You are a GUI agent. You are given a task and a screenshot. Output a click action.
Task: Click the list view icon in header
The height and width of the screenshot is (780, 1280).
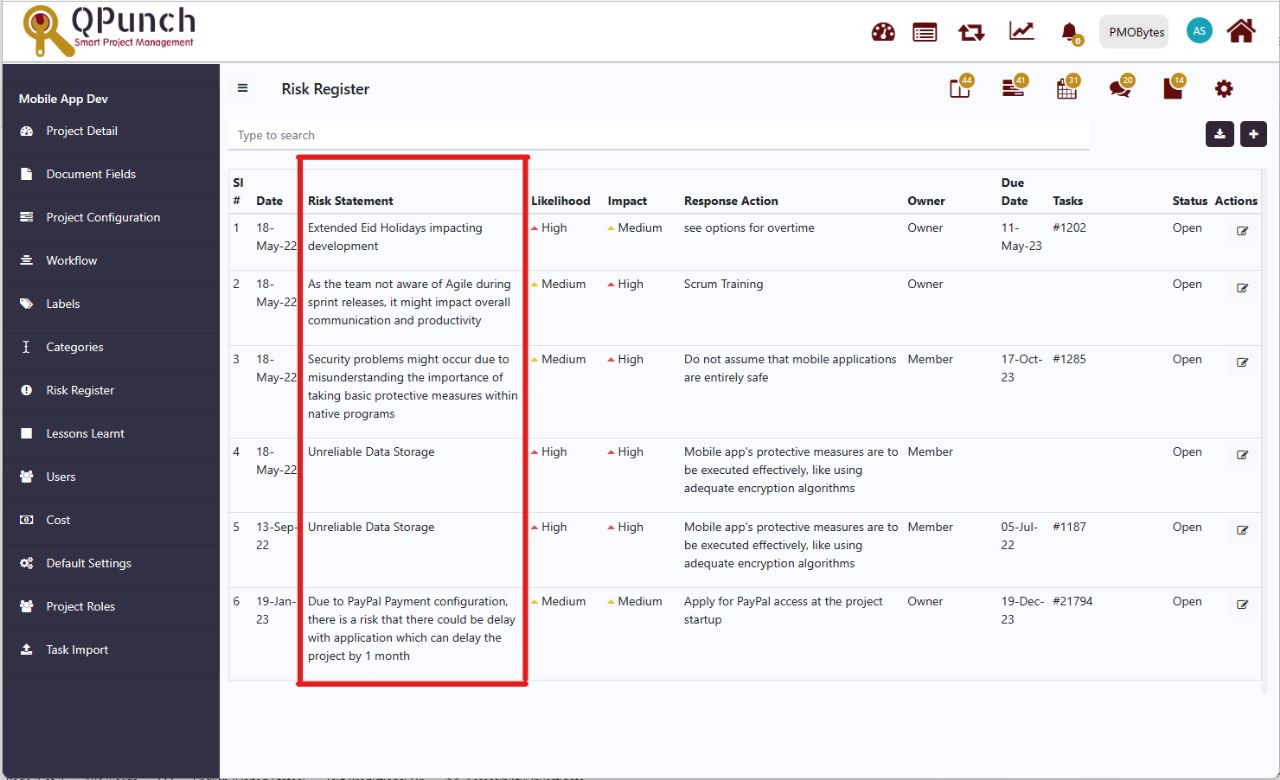(925, 32)
